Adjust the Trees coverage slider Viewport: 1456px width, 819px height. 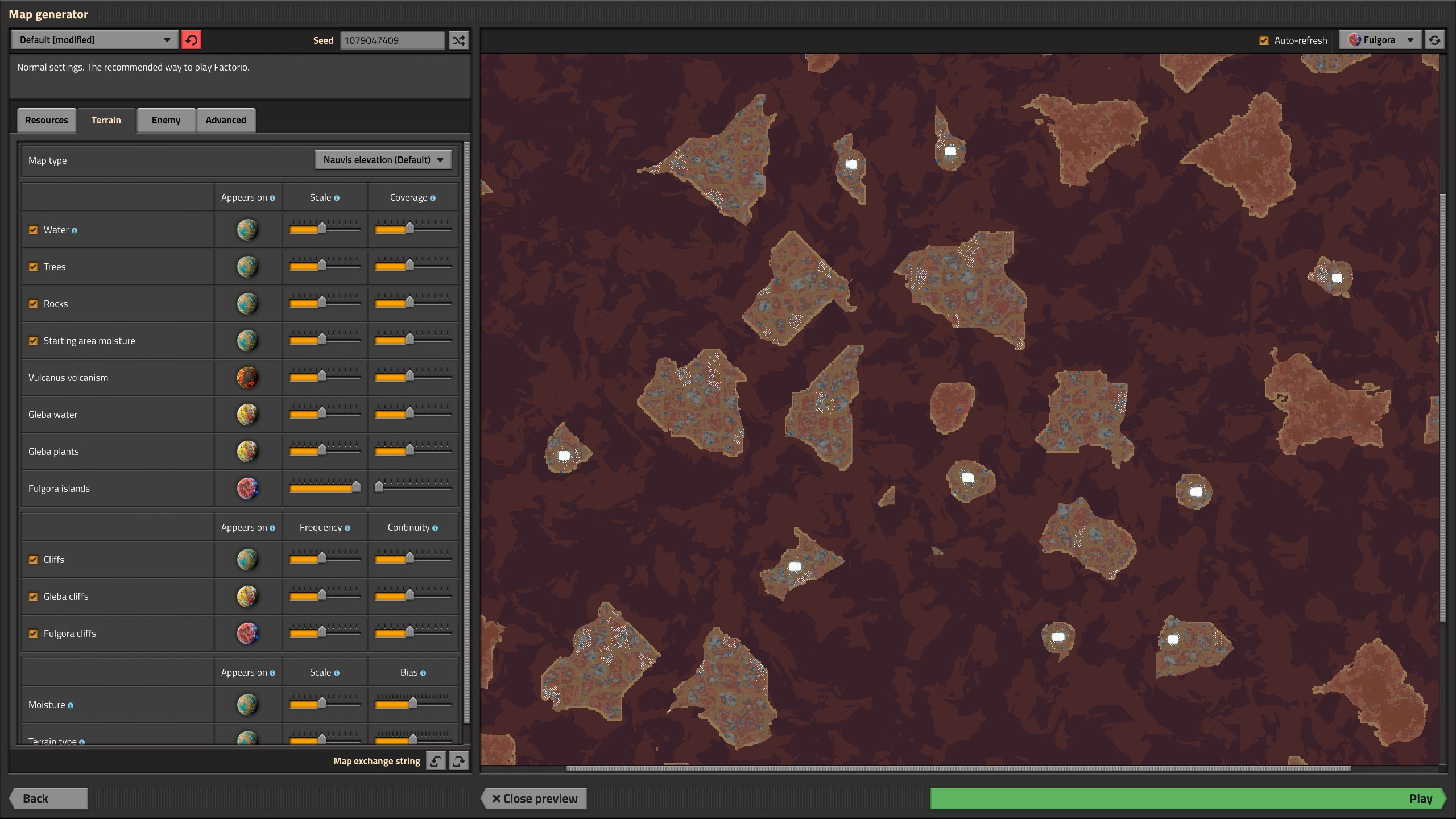[x=413, y=264]
